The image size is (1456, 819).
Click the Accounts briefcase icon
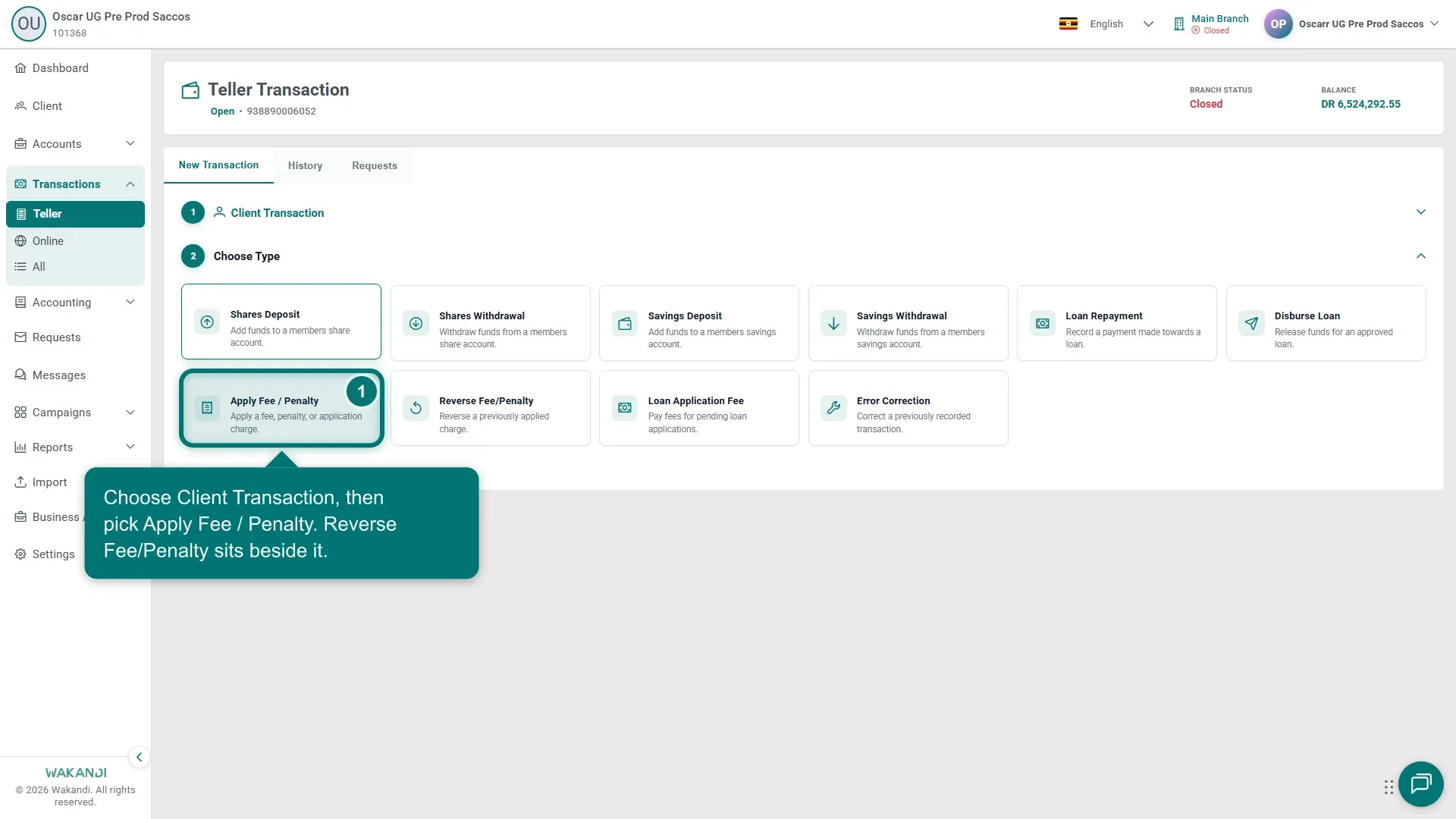(x=20, y=144)
